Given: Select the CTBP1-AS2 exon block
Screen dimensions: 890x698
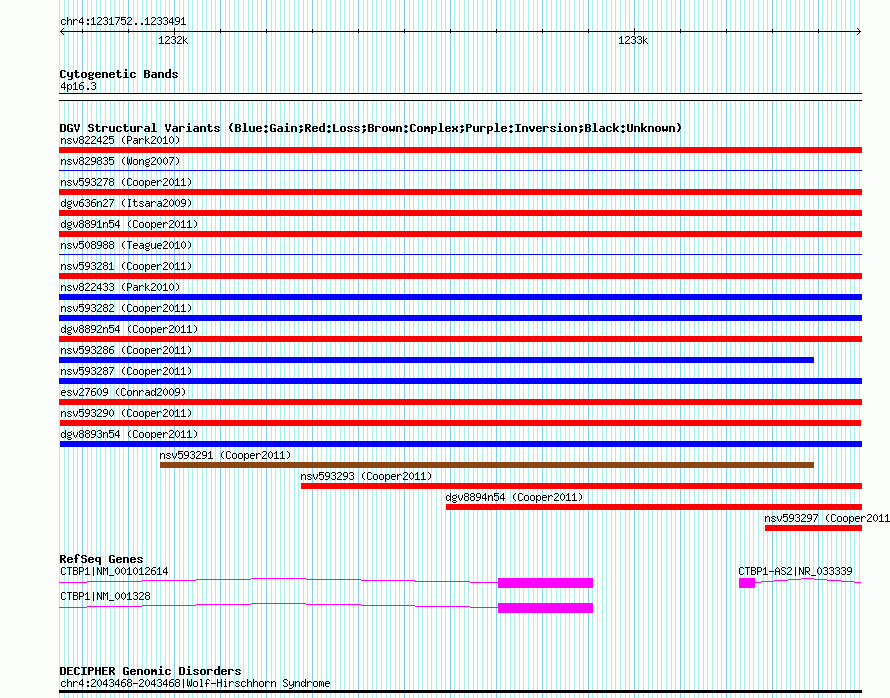Looking at the screenshot, I should (x=747, y=583).
